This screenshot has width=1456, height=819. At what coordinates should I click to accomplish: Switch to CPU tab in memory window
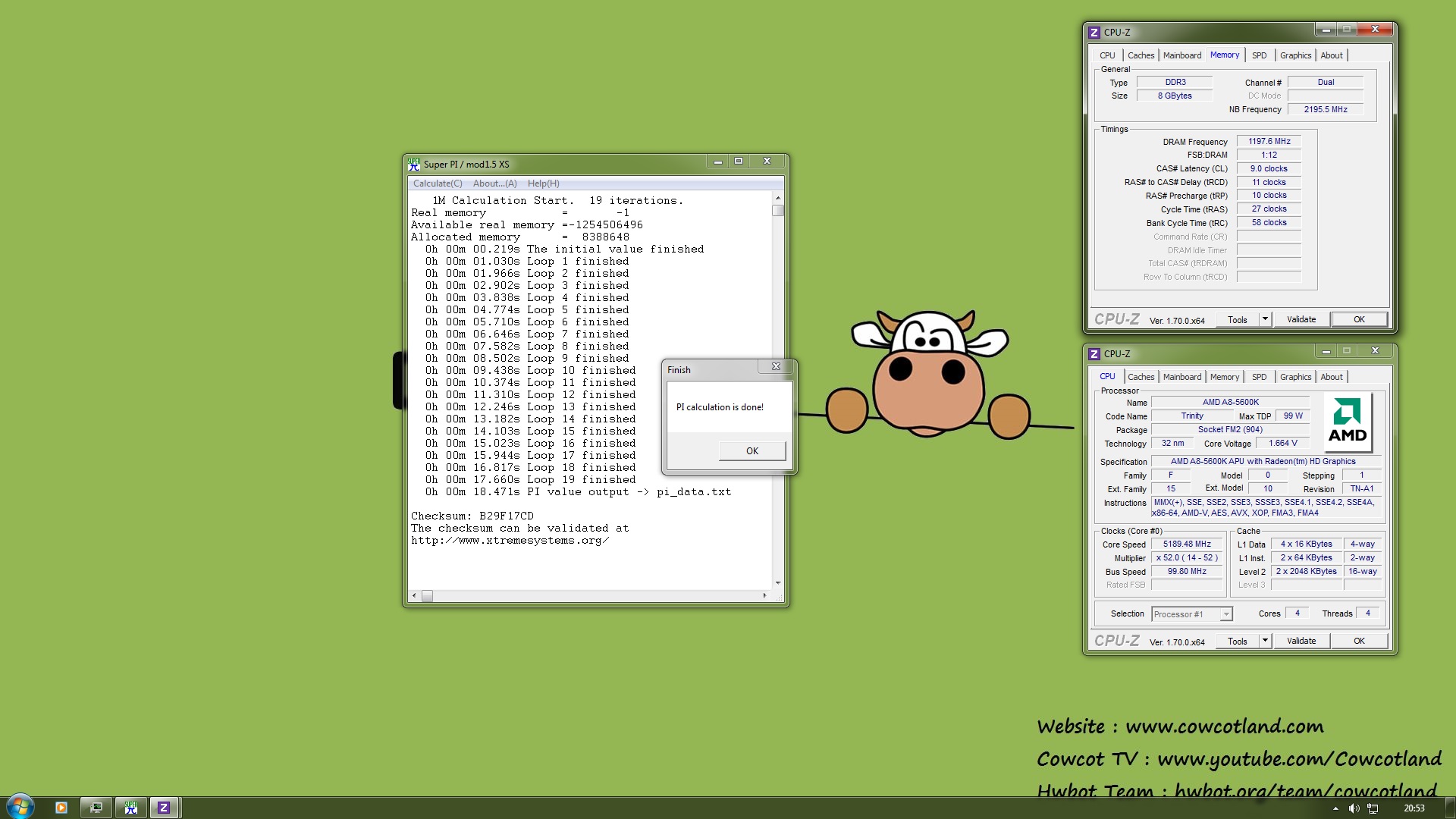click(x=1107, y=55)
